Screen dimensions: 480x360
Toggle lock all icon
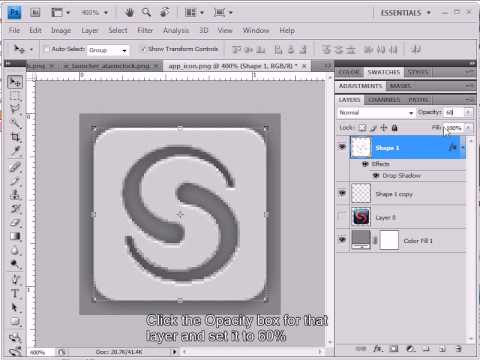(394, 128)
